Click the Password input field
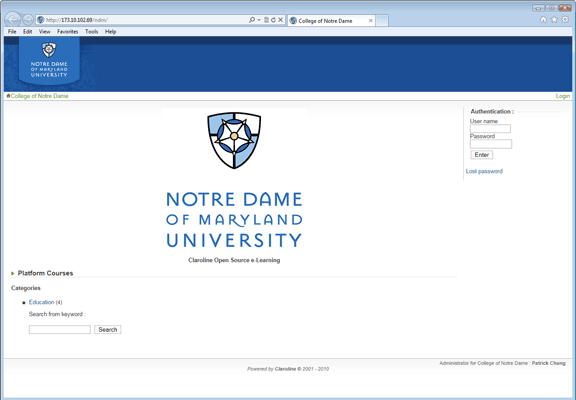Screen dimensions: 576x400 [491, 144]
